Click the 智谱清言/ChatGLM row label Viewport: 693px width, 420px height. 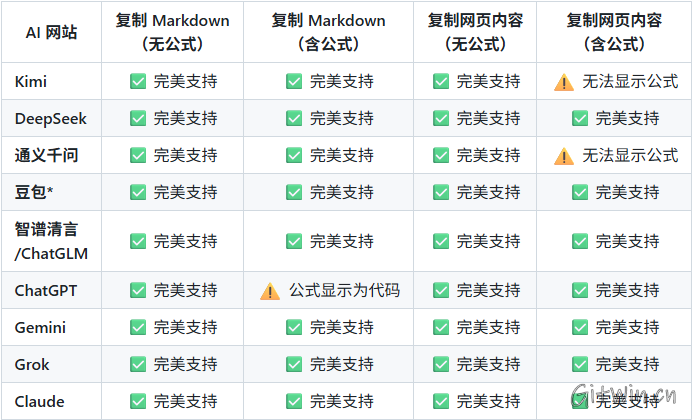(51, 241)
